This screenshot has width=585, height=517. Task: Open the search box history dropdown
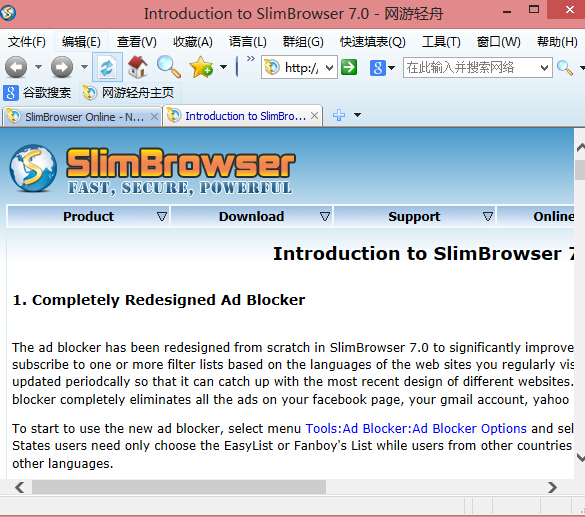(x=544, y=68)
